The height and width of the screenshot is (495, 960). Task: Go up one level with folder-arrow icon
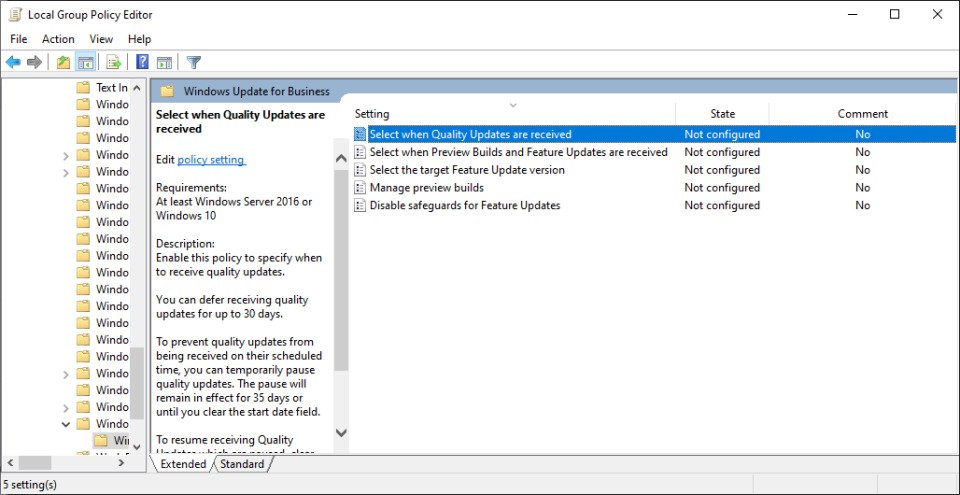(x=63, y=62)
